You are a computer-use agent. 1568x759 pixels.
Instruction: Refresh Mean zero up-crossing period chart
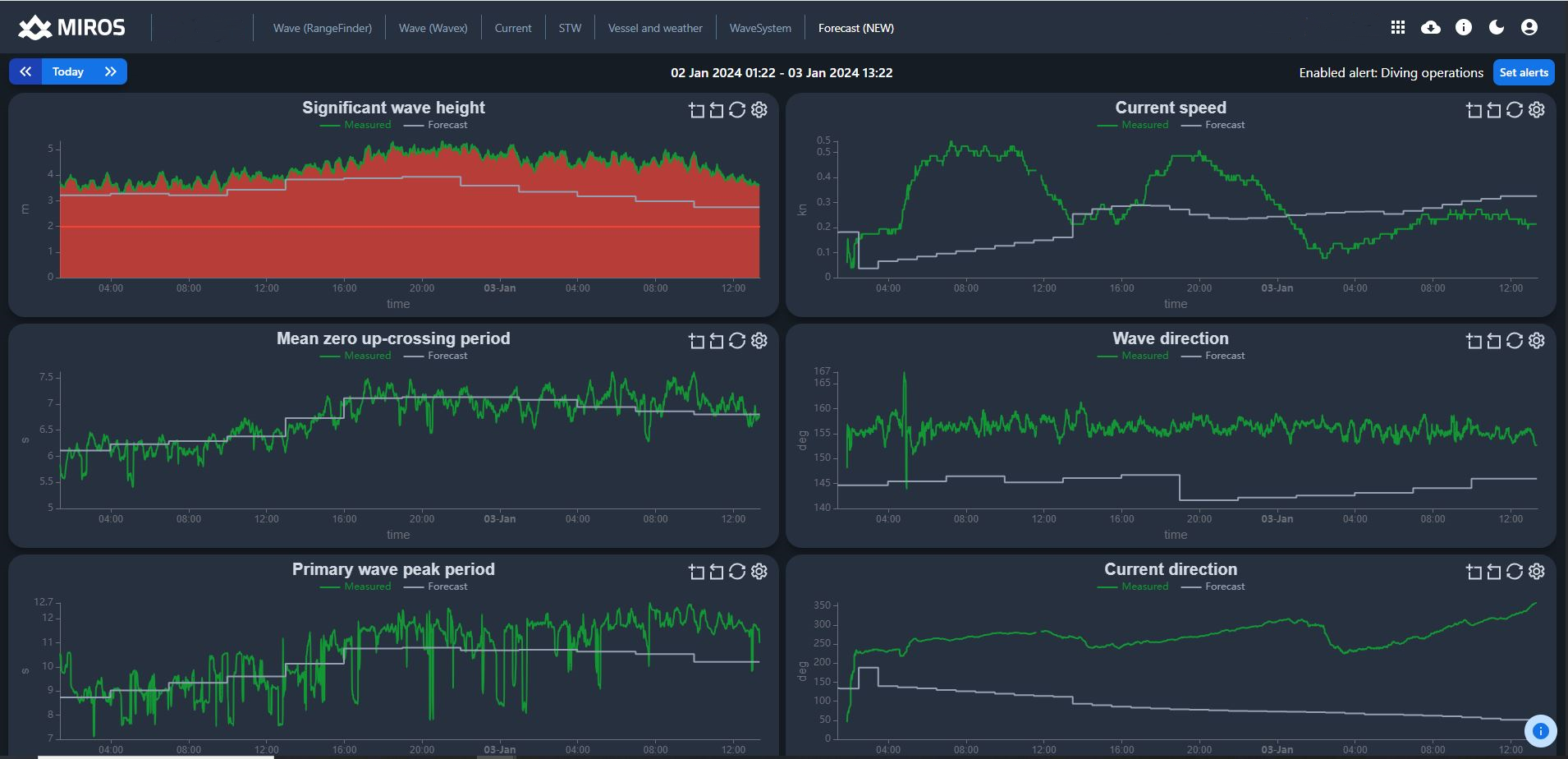737,341
